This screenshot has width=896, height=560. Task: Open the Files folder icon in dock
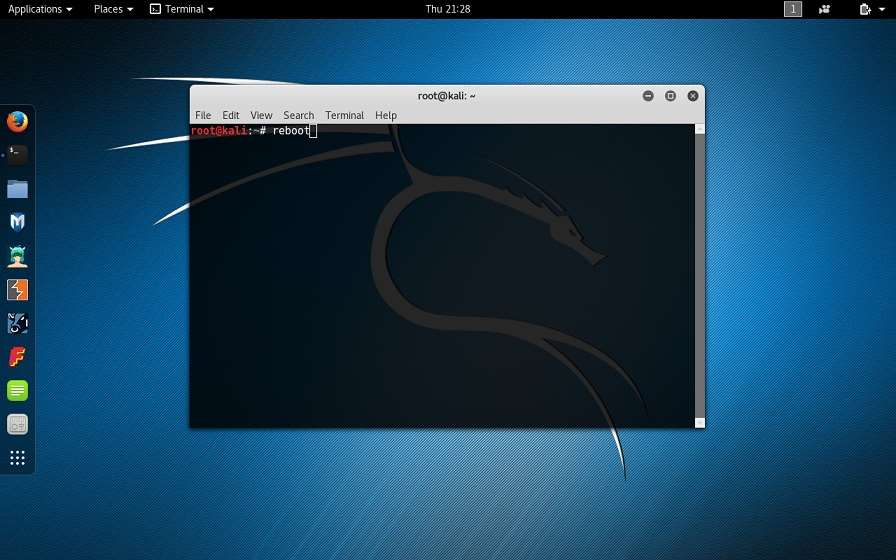pos(17,189)
